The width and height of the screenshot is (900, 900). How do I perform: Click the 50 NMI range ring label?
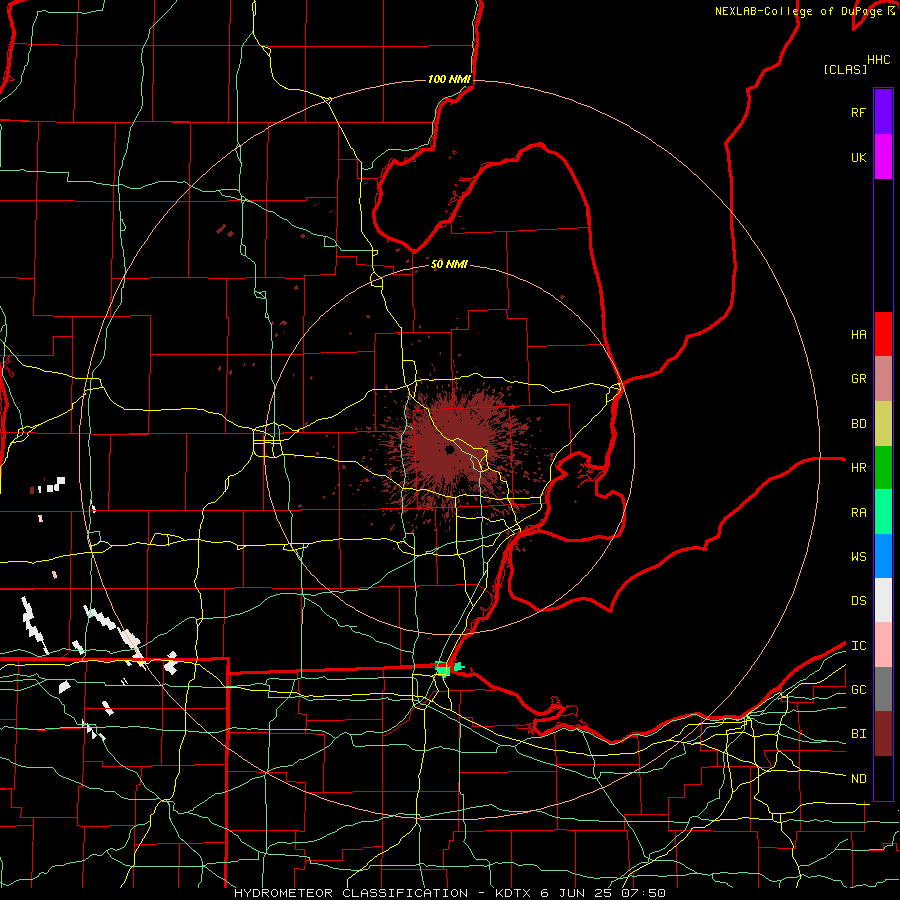[x=449, y=264]
